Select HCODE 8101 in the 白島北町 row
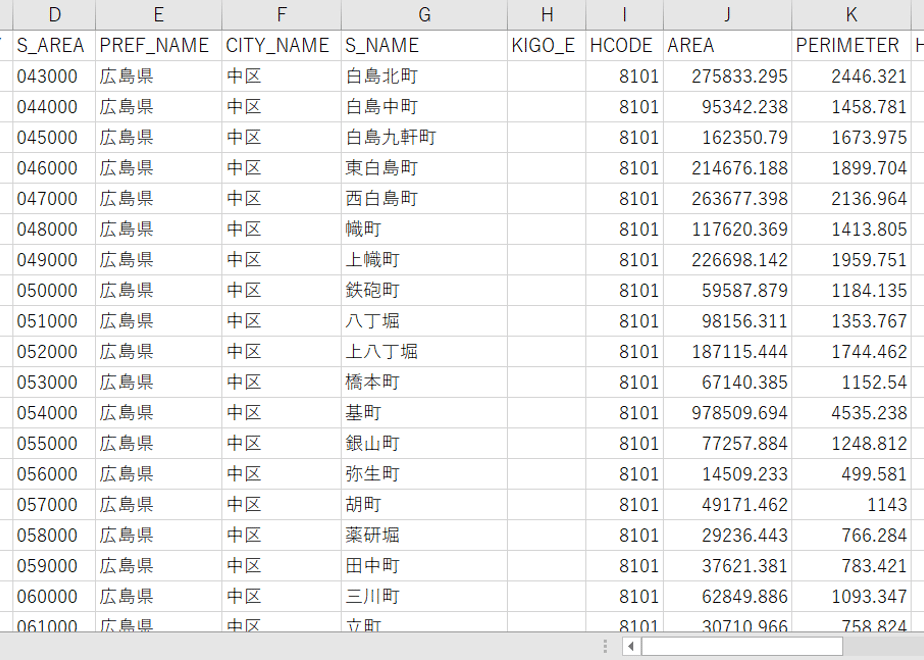 tap(625, 76)
